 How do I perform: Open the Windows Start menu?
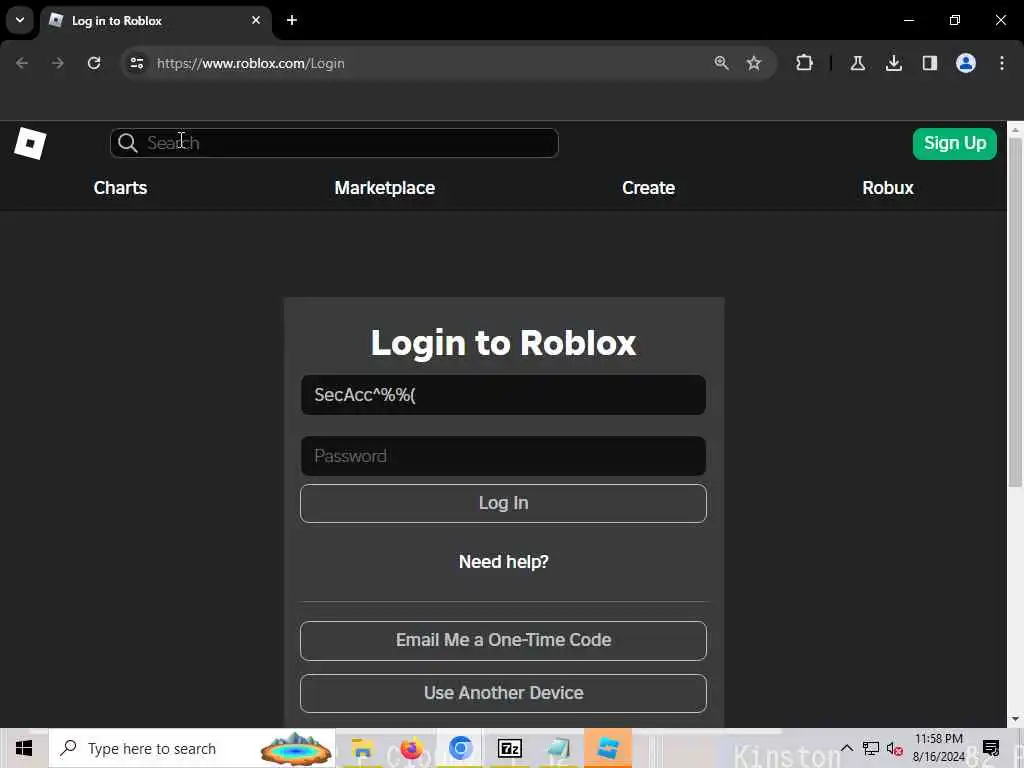click(24, 748)
